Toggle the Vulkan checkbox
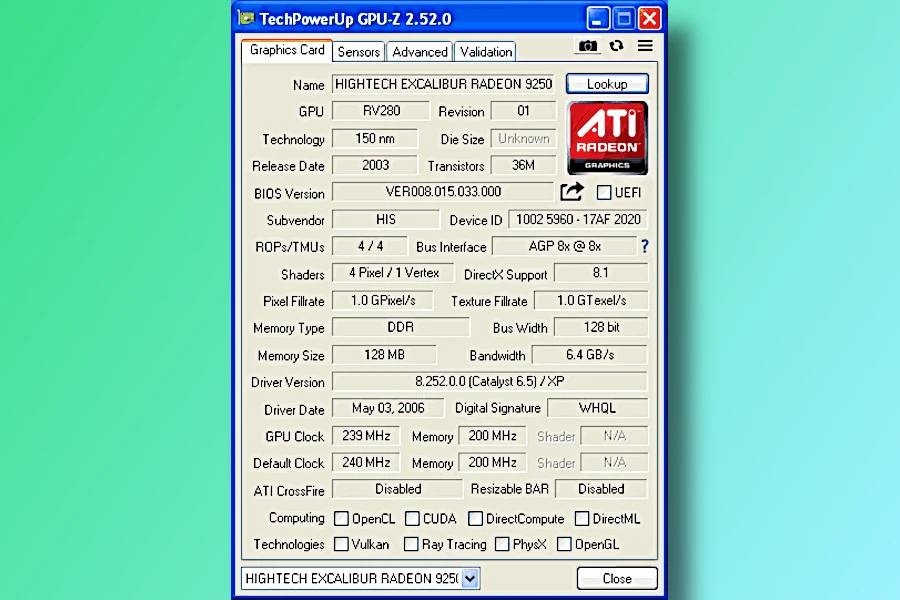The image size is (900, 600). 341,544
